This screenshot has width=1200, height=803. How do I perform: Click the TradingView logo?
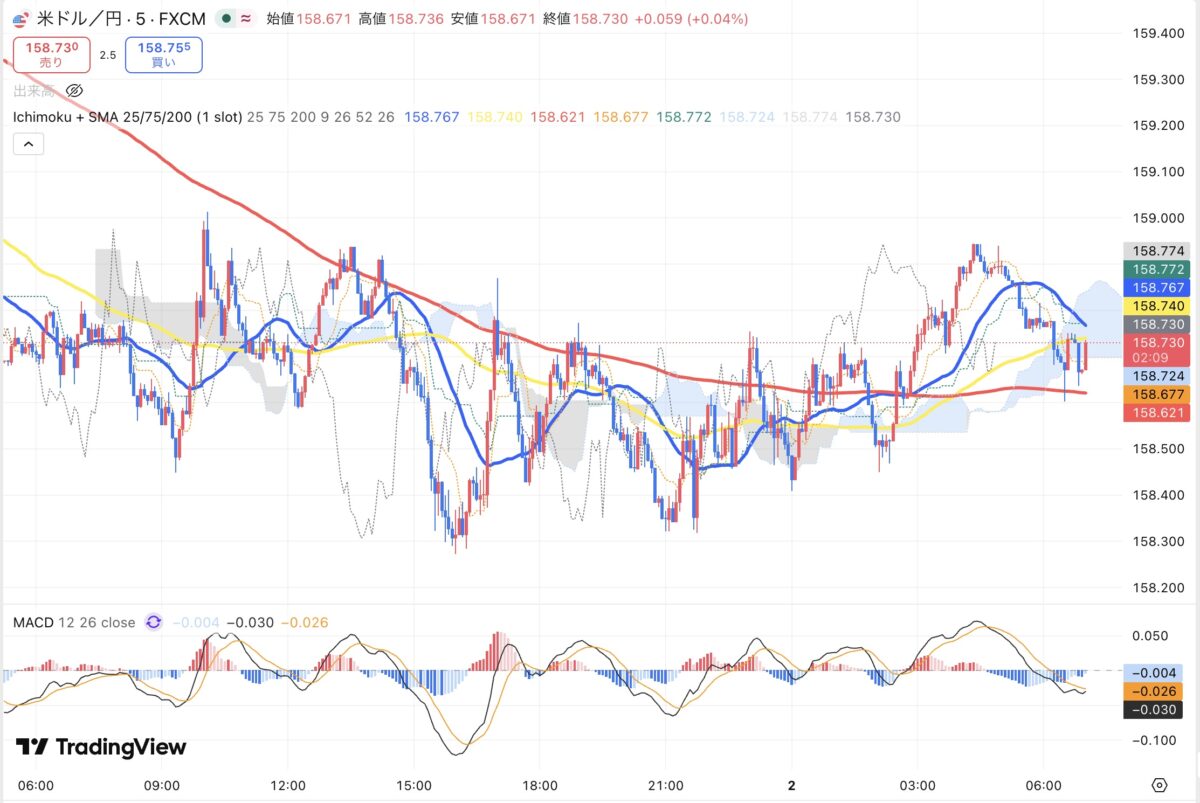pyautogui.click(x=101, y=747)
